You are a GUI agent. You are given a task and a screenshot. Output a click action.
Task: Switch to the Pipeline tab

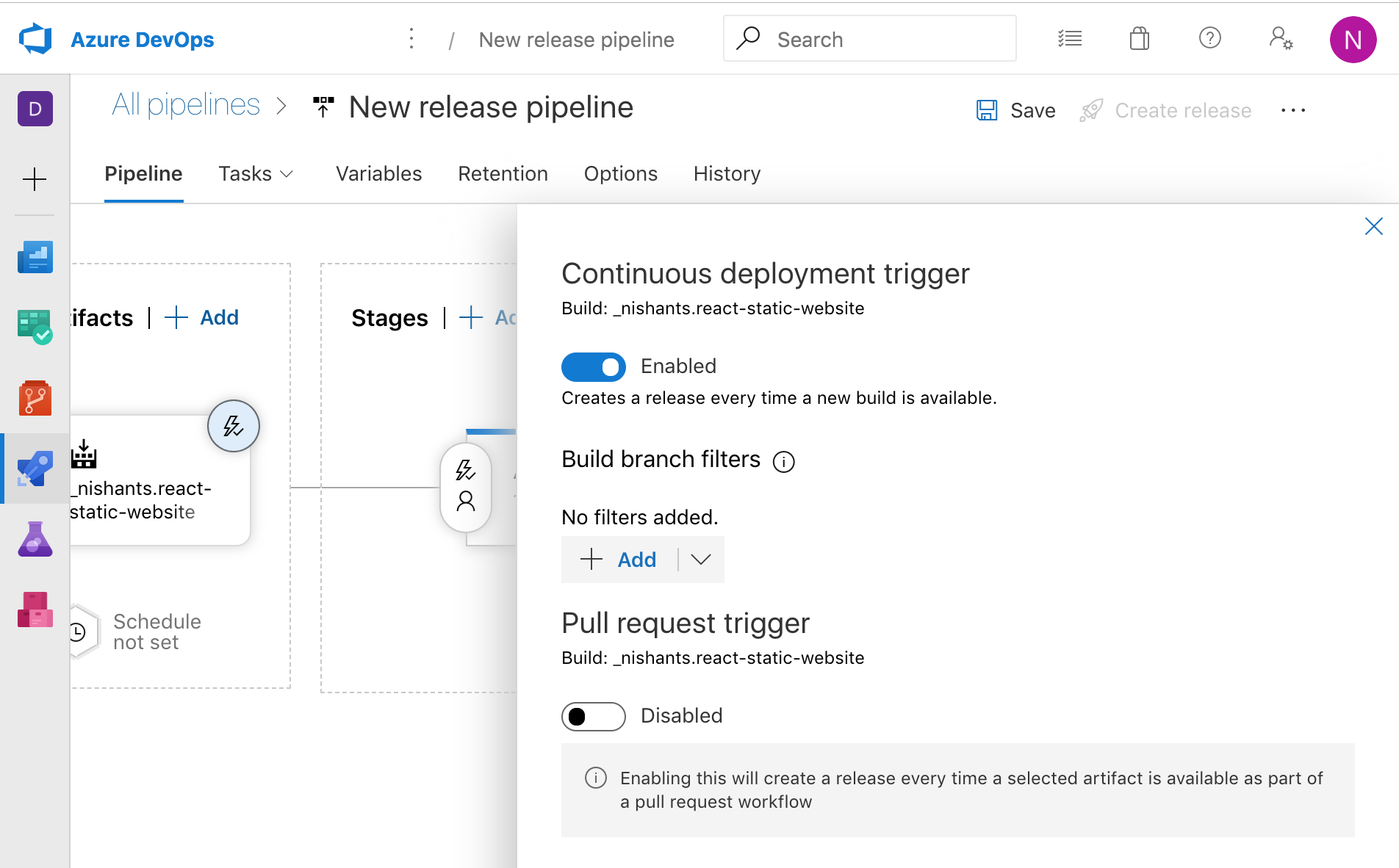143,174
